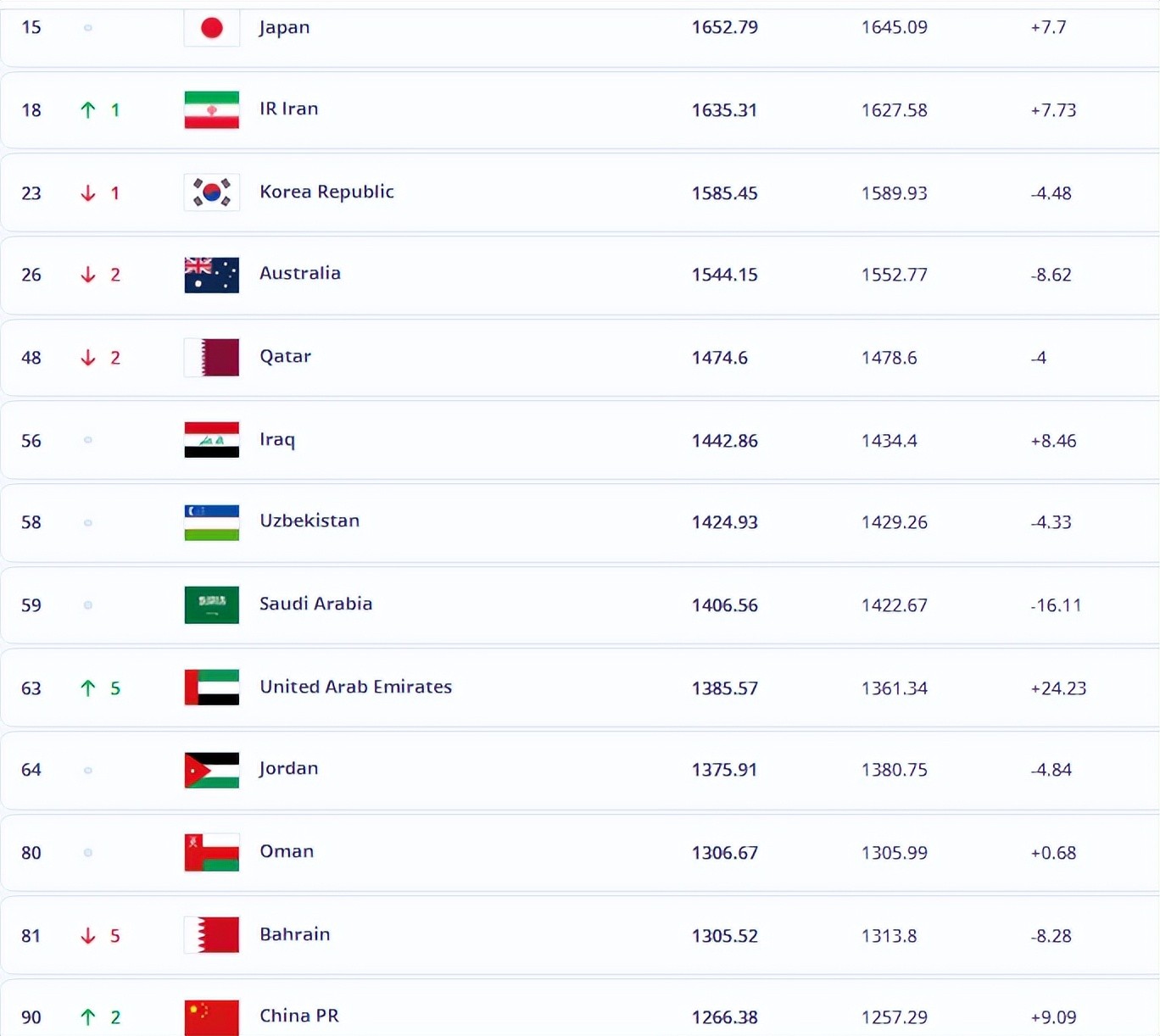Viewport: 1160px width, 1036px height.
Task: Click the green up arrow beside IR Iran
Action: click(88, 110)
